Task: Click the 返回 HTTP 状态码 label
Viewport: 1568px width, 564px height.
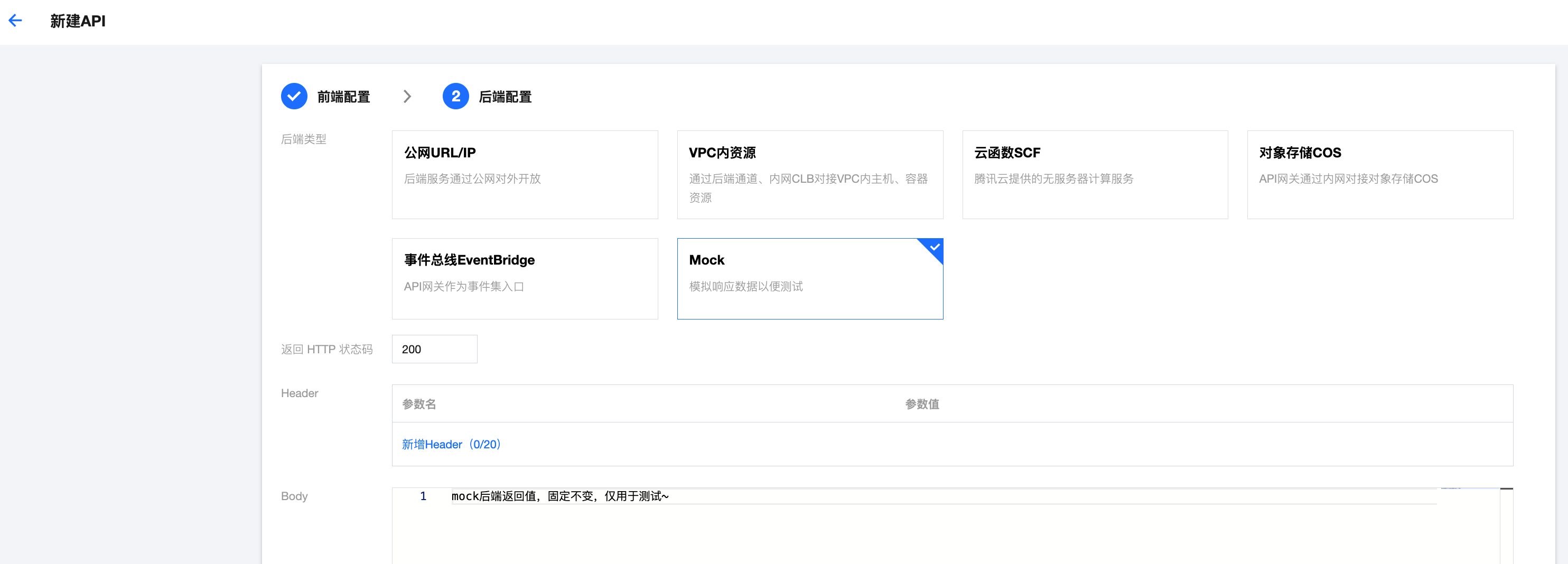Action: click(327, 349)
